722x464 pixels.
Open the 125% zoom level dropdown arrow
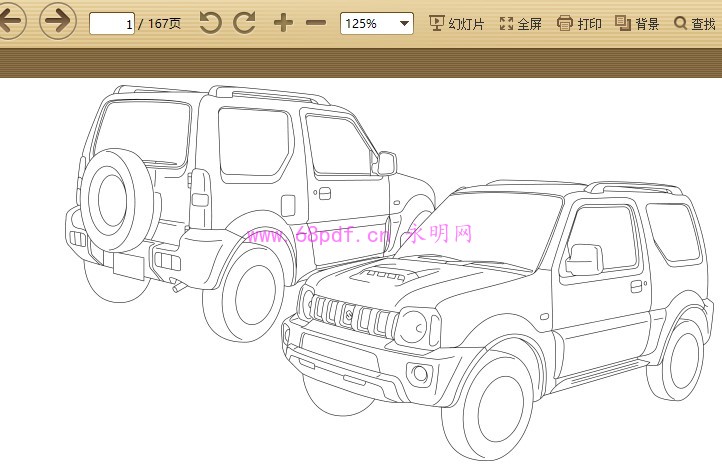coord(404,23)
